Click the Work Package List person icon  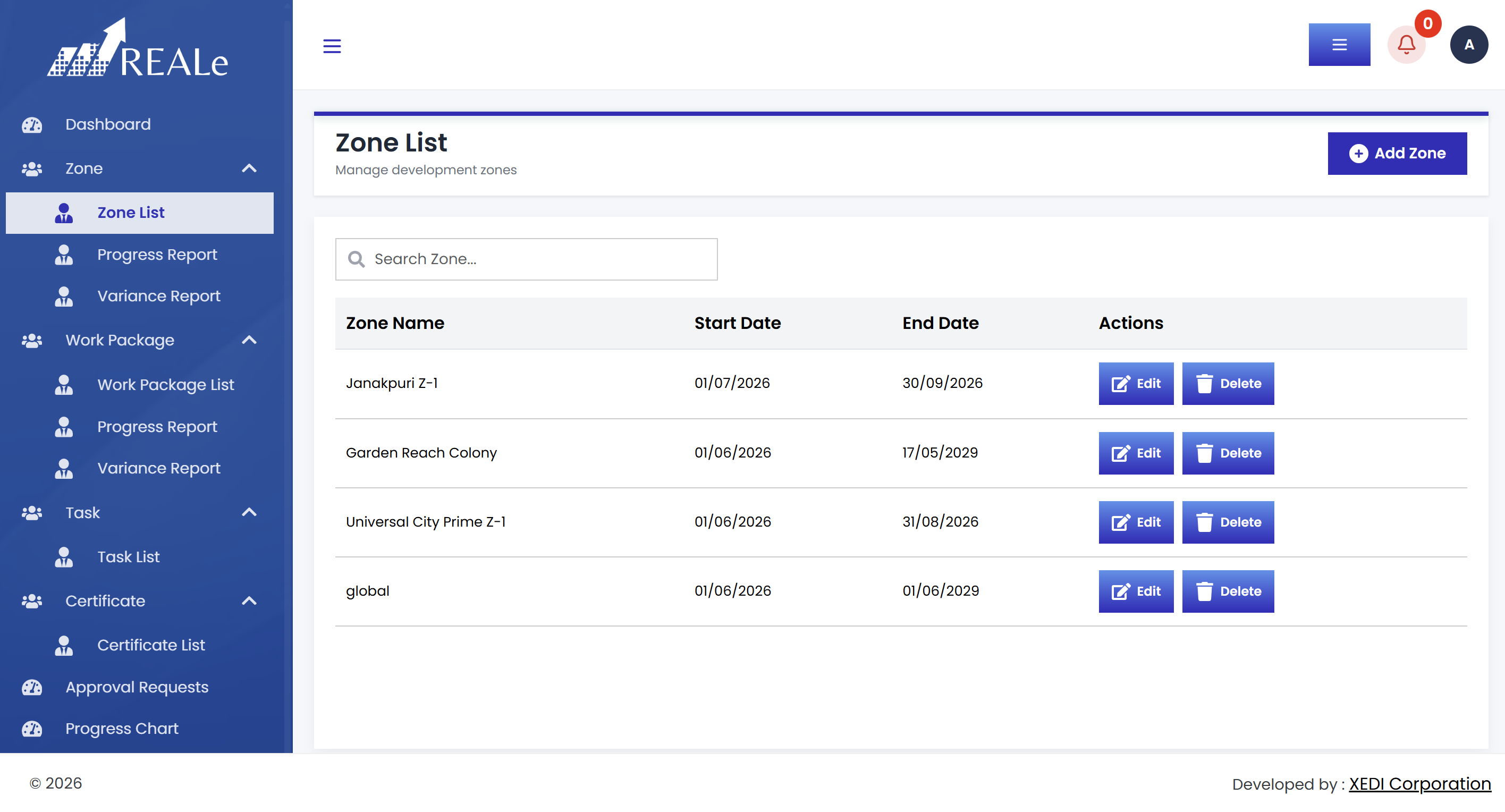click(x=64, y=385)
